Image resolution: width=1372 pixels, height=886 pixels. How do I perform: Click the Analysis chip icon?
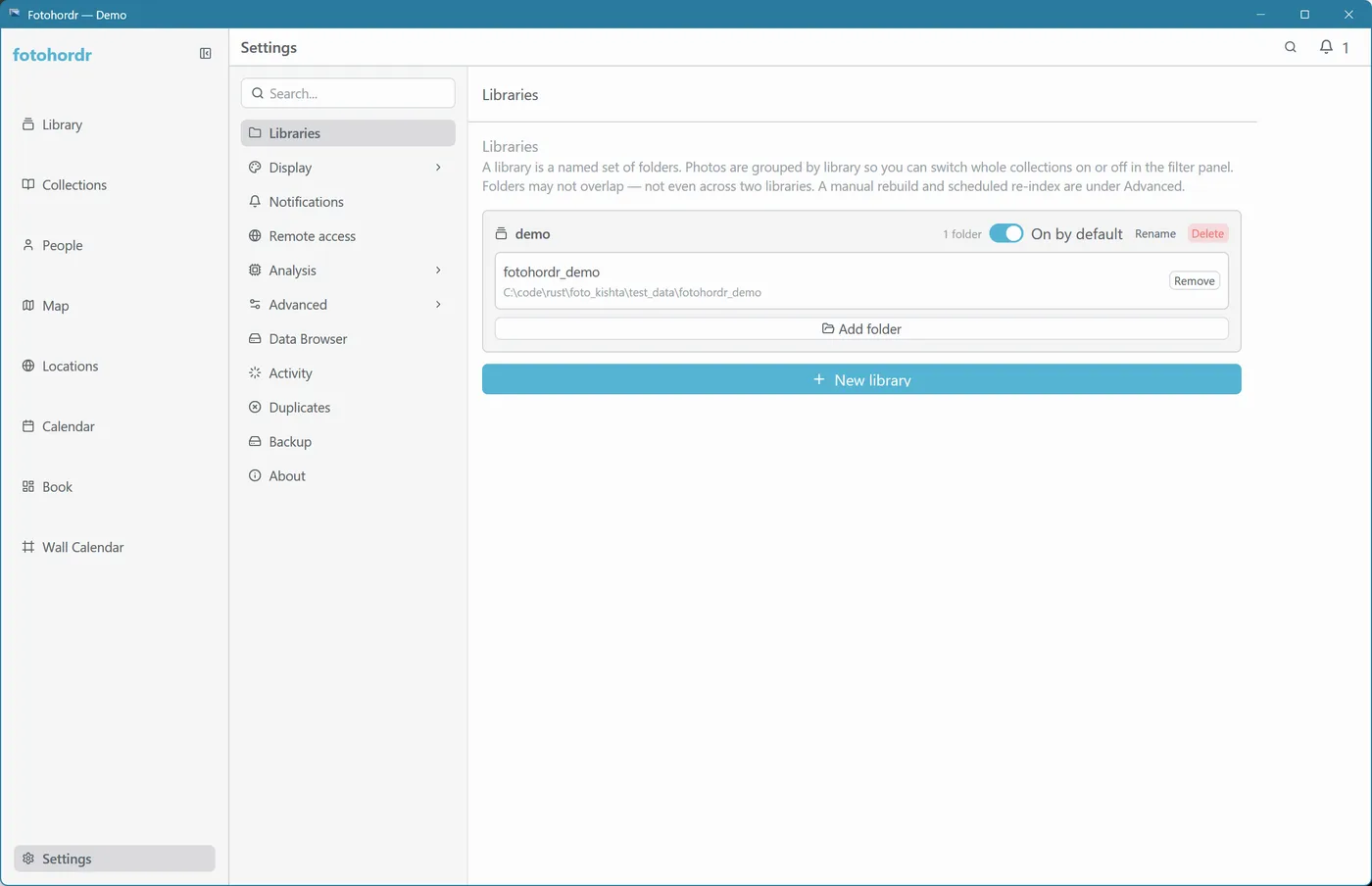[255, 271]
